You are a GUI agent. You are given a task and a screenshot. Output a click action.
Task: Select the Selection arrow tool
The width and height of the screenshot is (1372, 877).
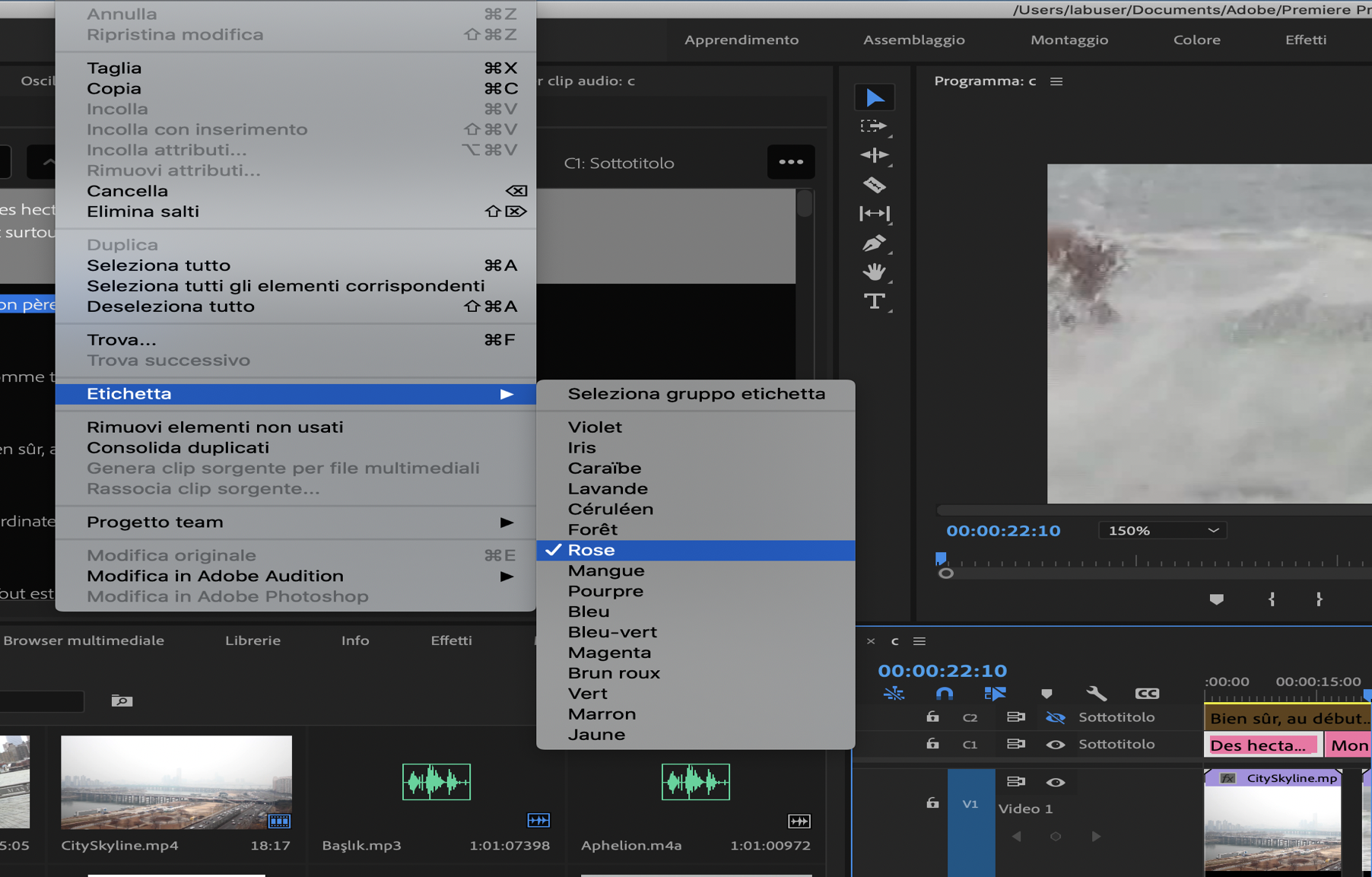tap(875, 97)
